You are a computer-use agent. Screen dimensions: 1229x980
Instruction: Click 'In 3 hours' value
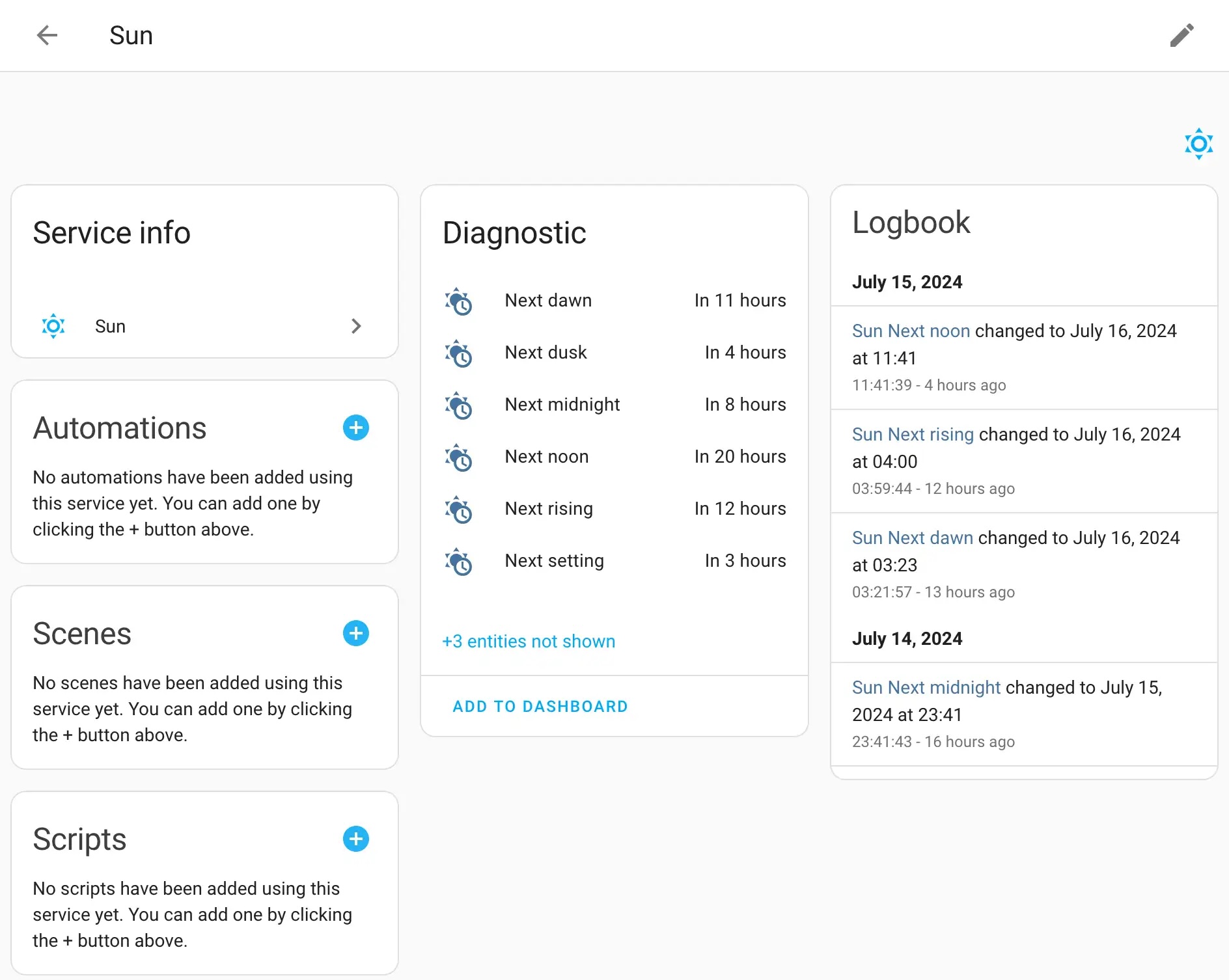pyautogui.click(x=745, y=561)
